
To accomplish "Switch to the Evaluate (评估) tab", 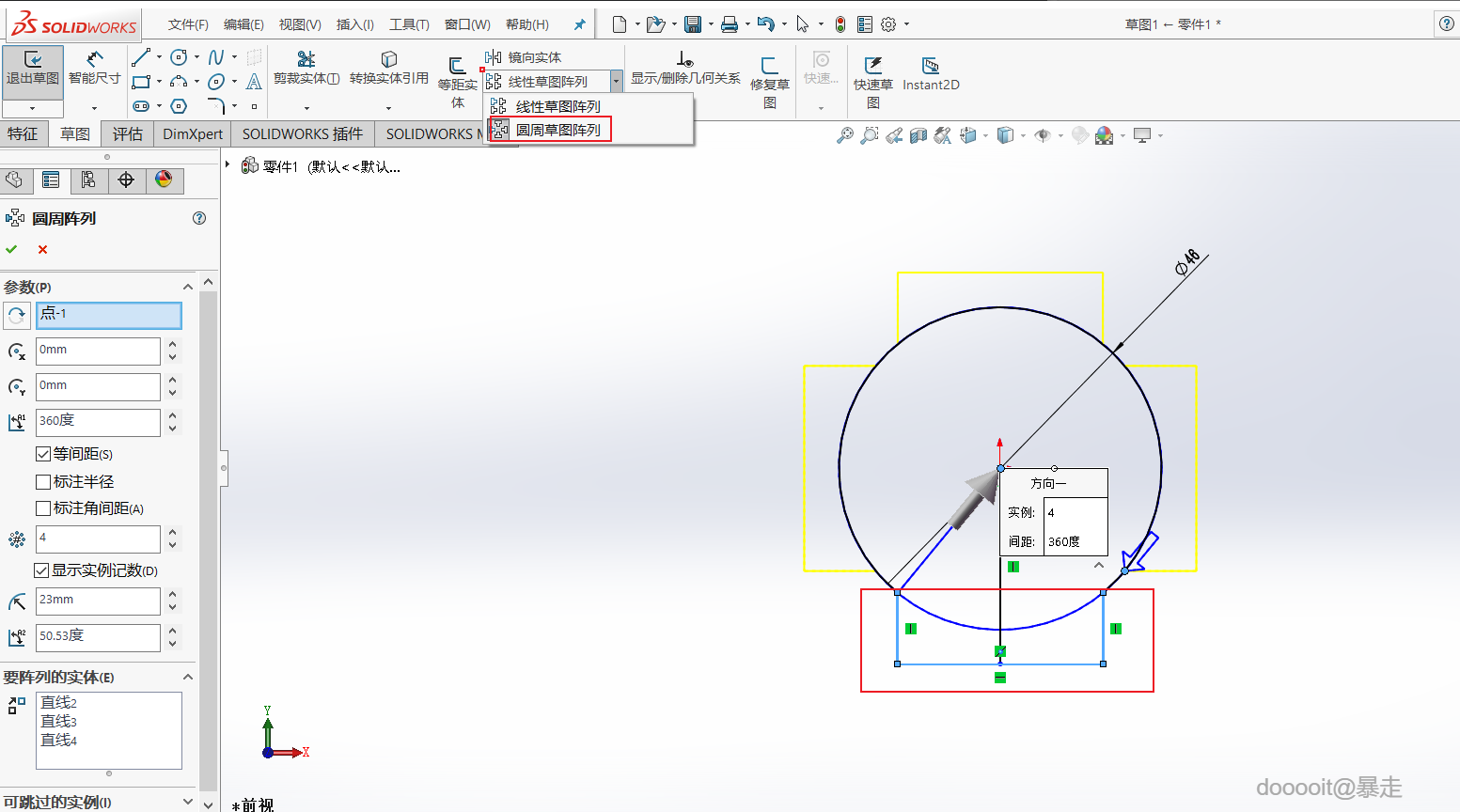I will coord(127,133).
